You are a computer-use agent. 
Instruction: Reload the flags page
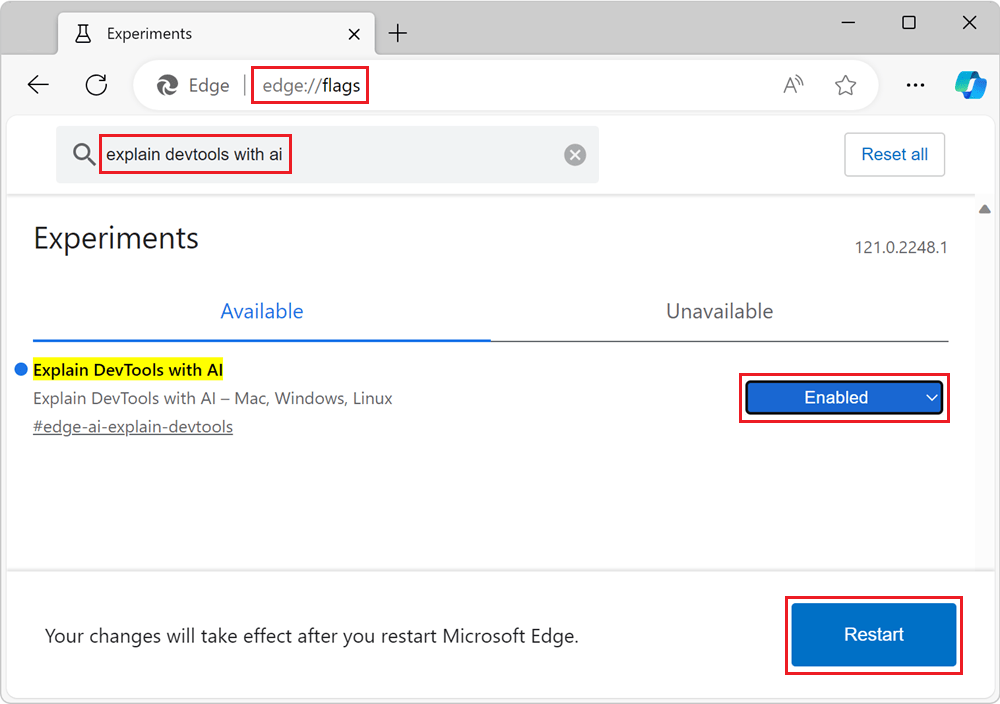pos(96,85)
